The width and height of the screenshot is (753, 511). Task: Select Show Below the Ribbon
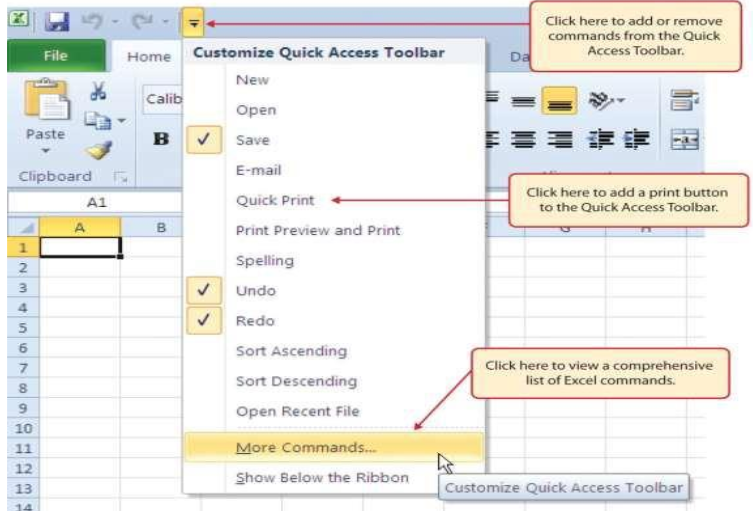(334, 477)
